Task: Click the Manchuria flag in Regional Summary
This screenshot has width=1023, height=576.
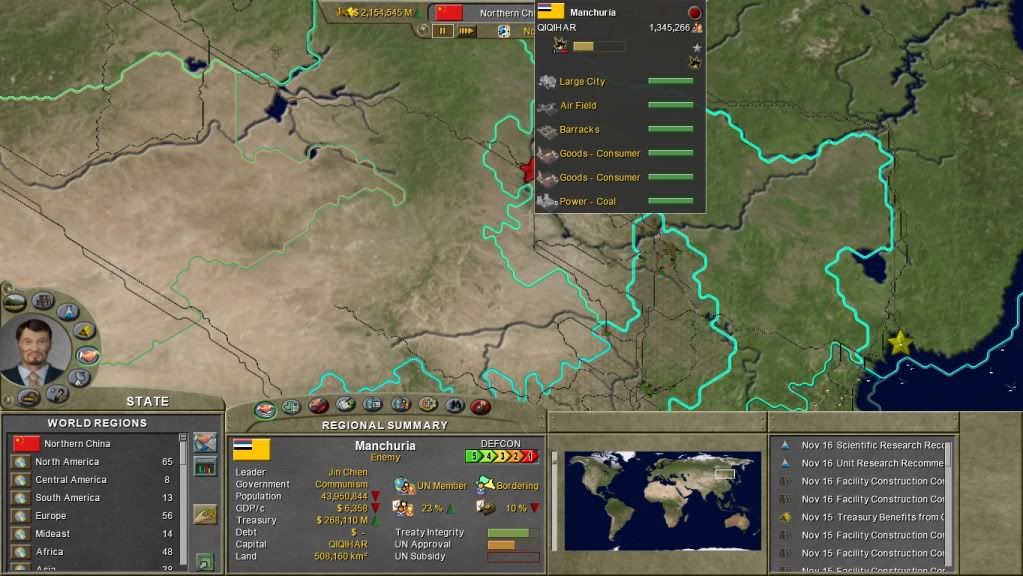Action: point(251,449)
